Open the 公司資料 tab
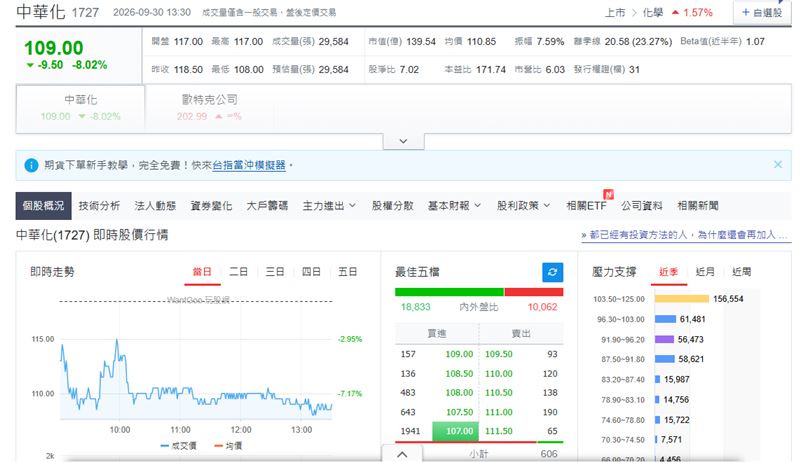Screen dimensions: 800x462 tap(641, 206)
